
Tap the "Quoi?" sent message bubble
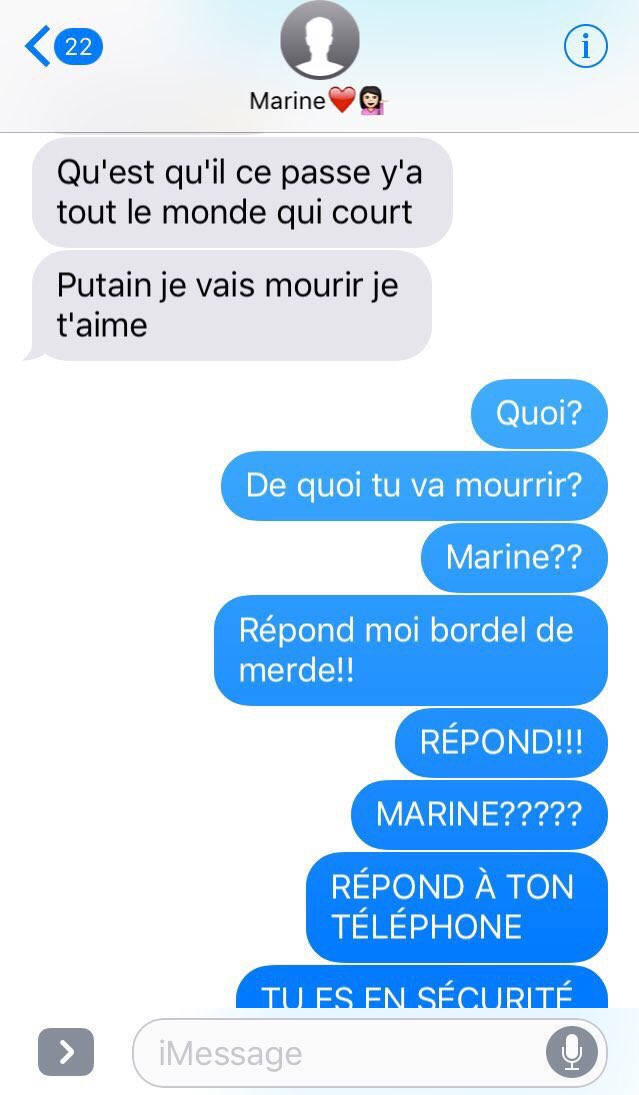pyautogui.click(x=539, y=413)
